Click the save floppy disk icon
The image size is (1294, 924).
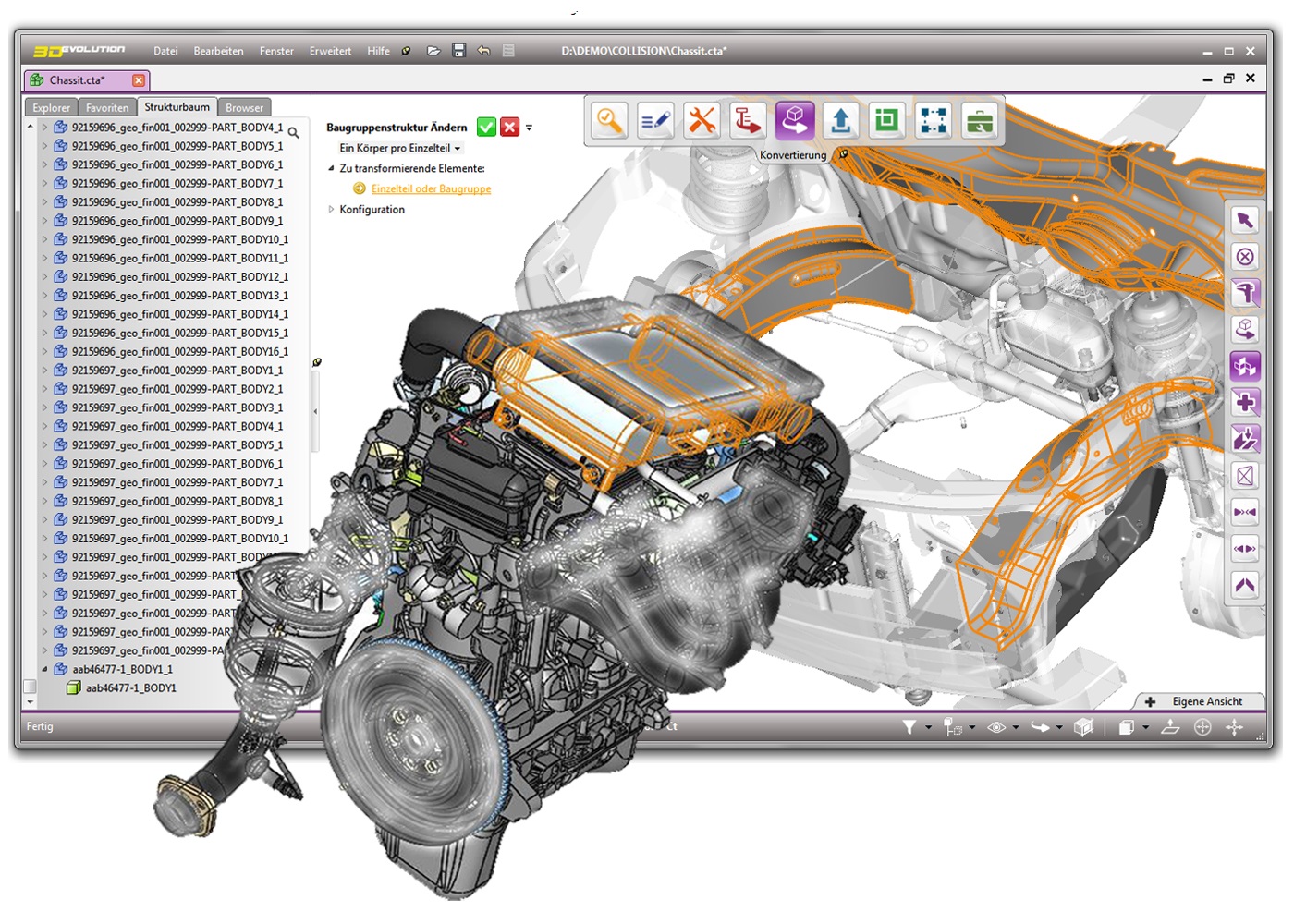pyautogui.click(x=458, y=51)
